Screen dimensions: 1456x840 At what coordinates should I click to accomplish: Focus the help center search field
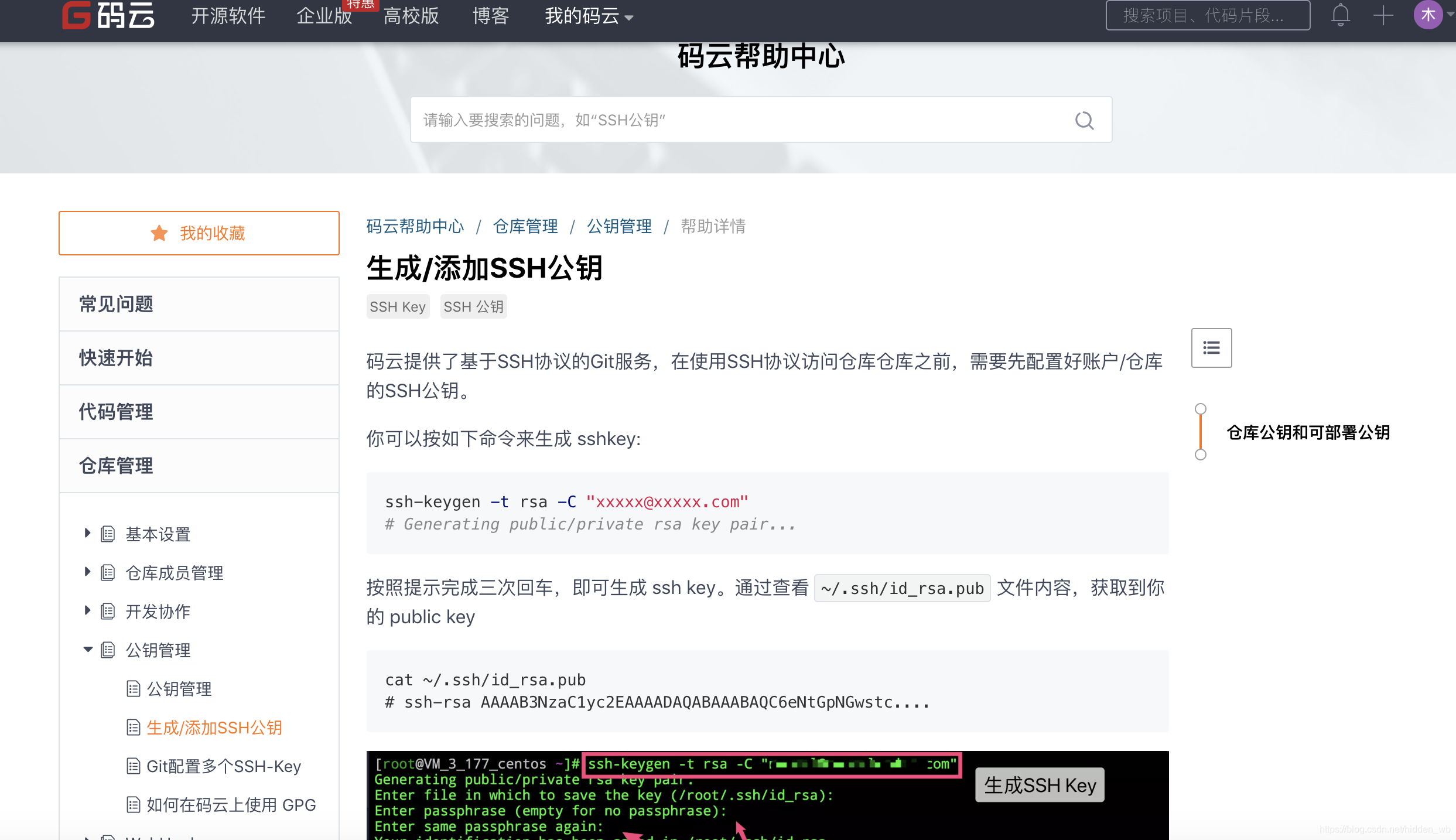tap(761, 119)
